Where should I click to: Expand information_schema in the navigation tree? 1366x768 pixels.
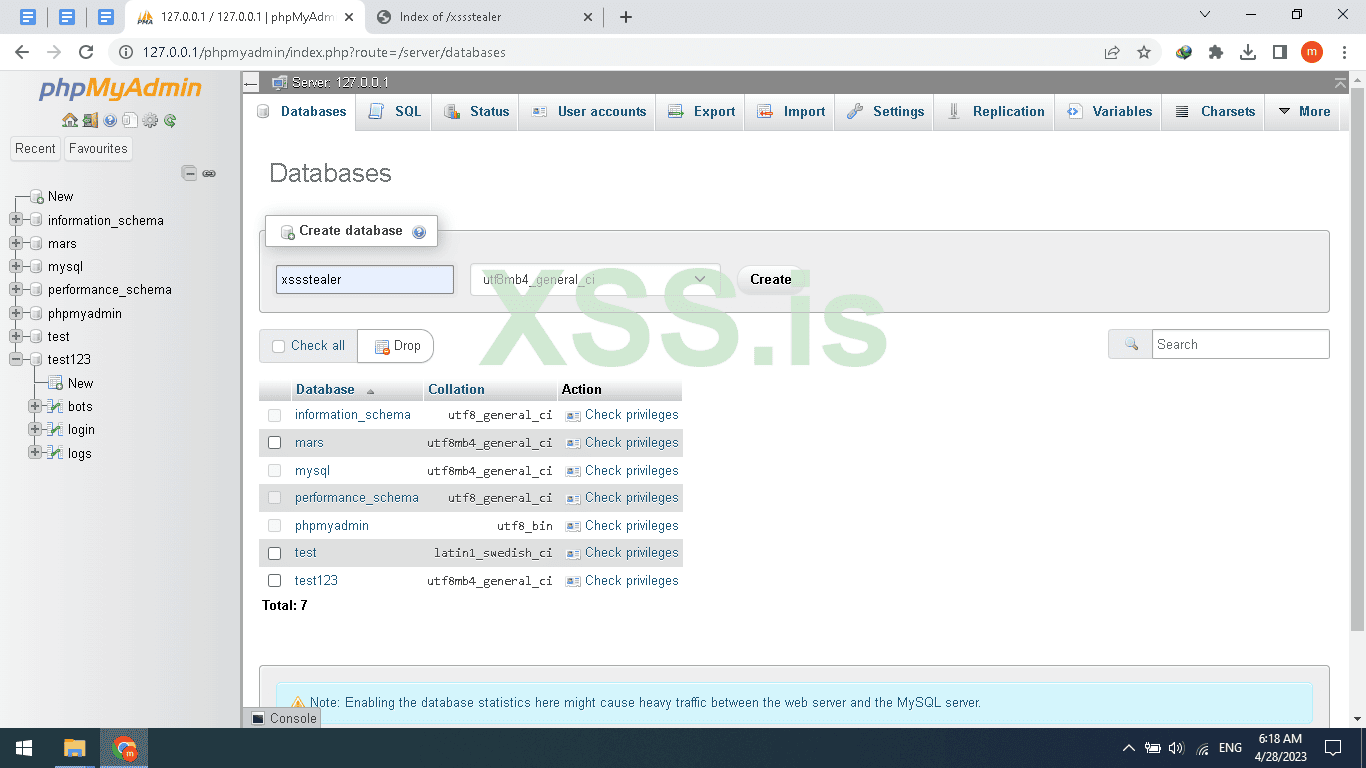pos(16,220)
